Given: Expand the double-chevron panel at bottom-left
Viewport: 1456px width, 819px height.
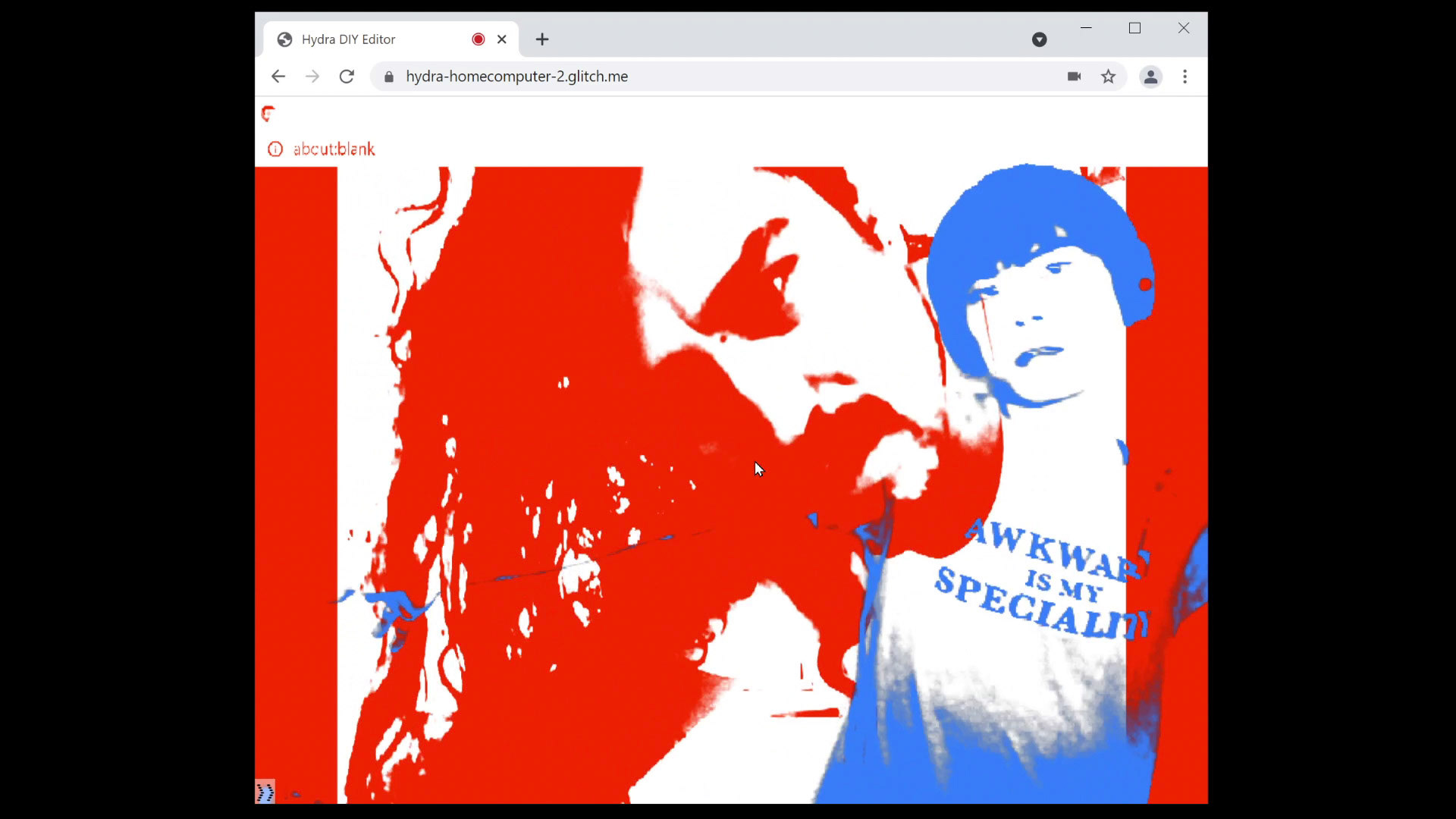Looking at the screenshot, I should 265,792.
